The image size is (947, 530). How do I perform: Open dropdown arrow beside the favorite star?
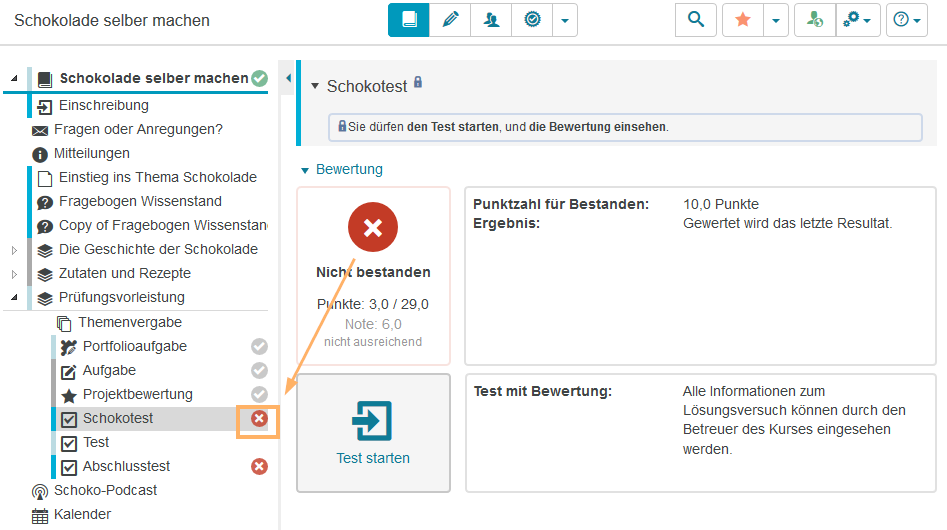click(x=776, y=20)
